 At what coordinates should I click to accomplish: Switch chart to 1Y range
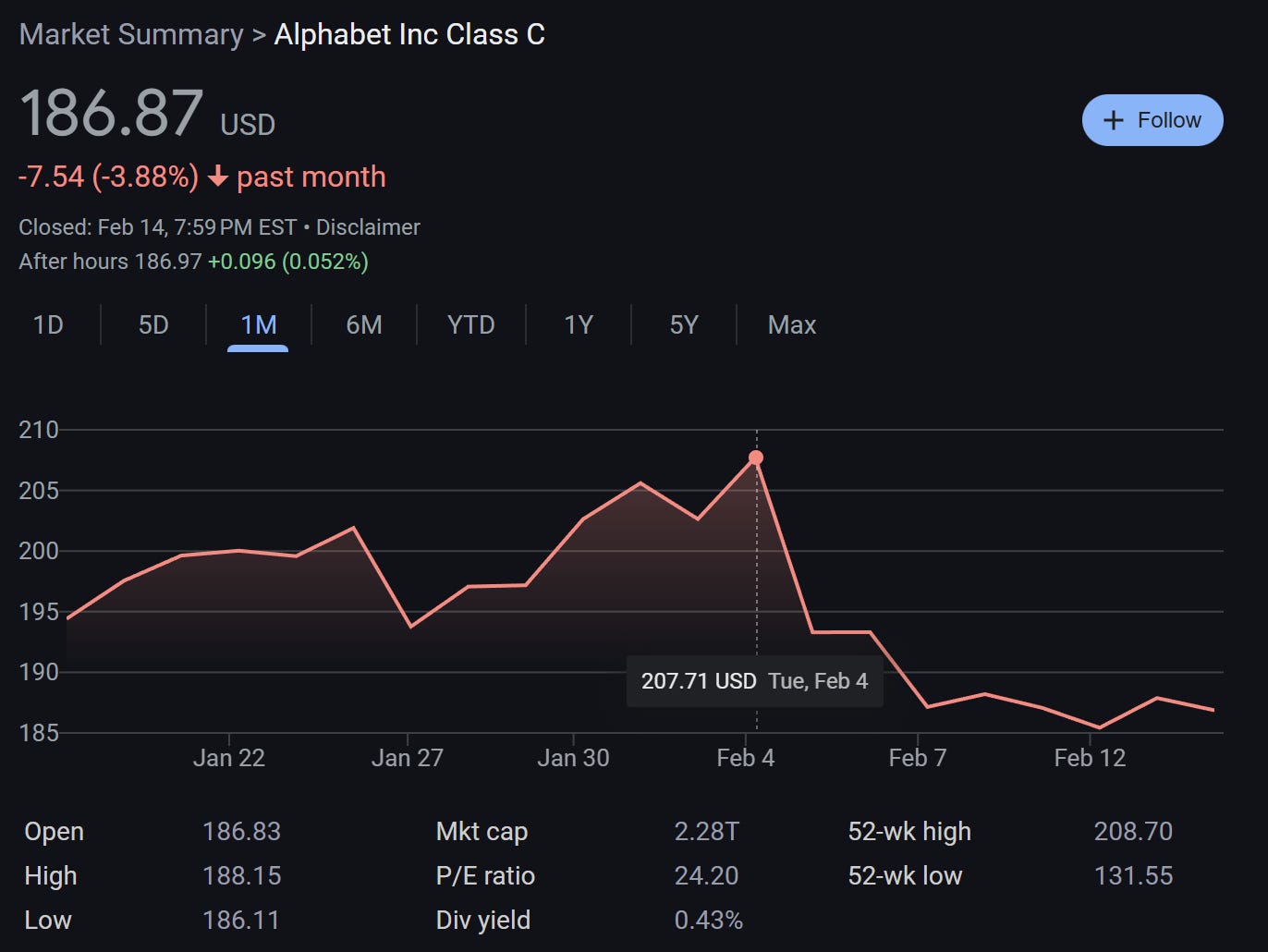click(x=579, y=325)
